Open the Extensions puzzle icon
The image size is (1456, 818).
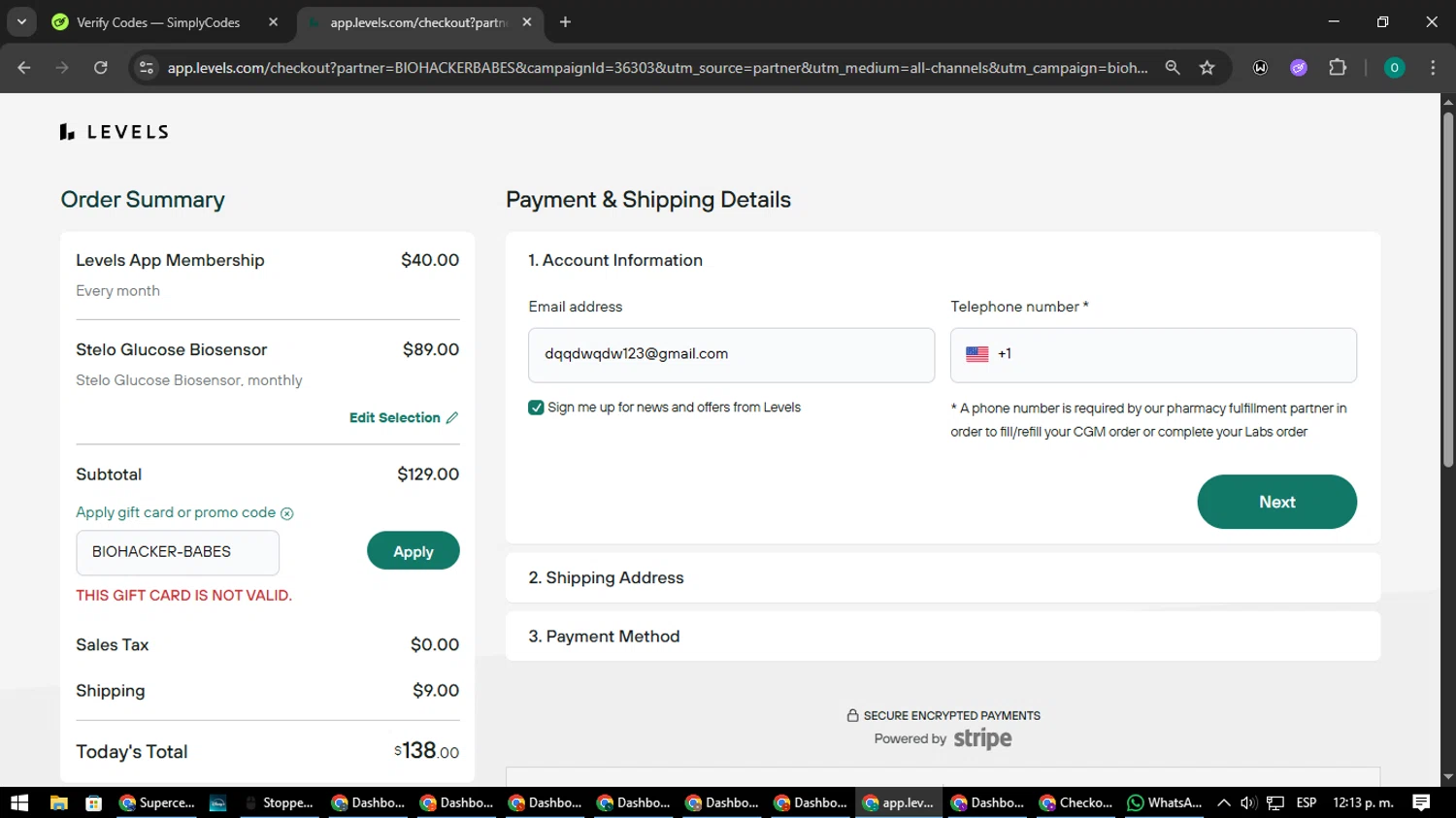(1338, 67)
